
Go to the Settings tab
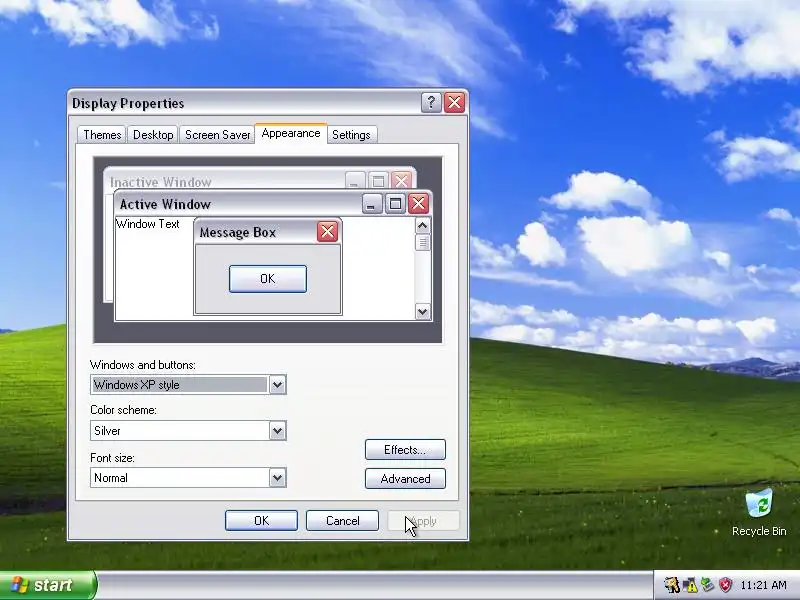click(x=351, y=135)
